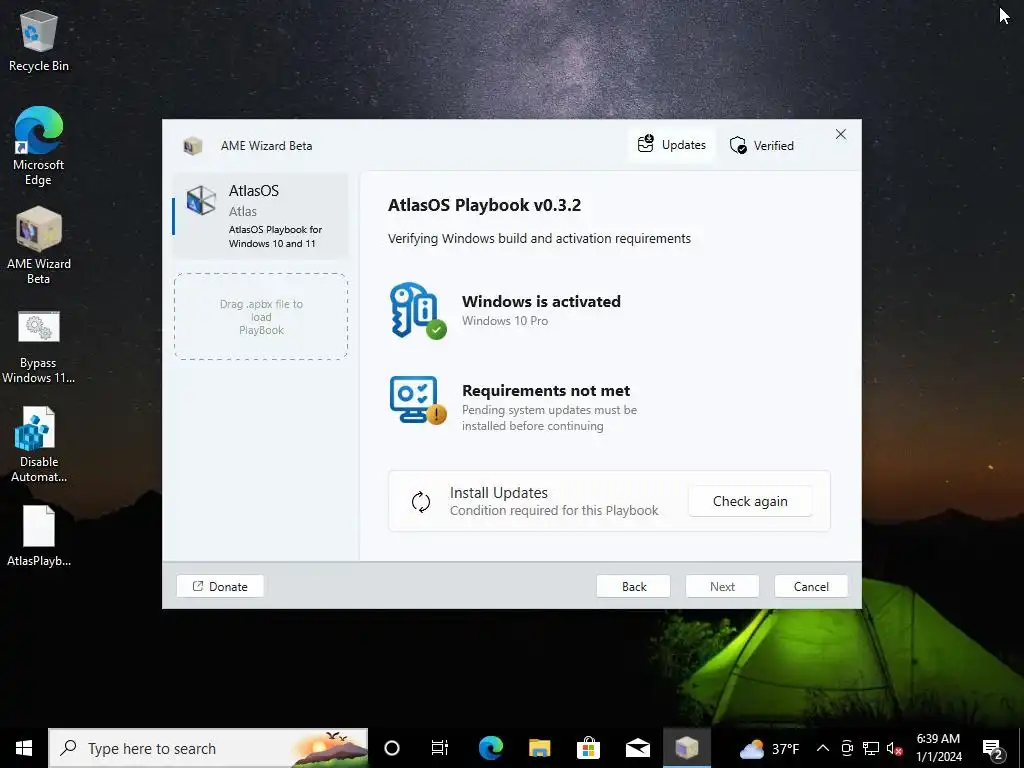The height and width of the screenshot is (768, 1024).
Task: Open the weather widget showing 37°F
Action: pyautogui.click(x=769, y=748)
